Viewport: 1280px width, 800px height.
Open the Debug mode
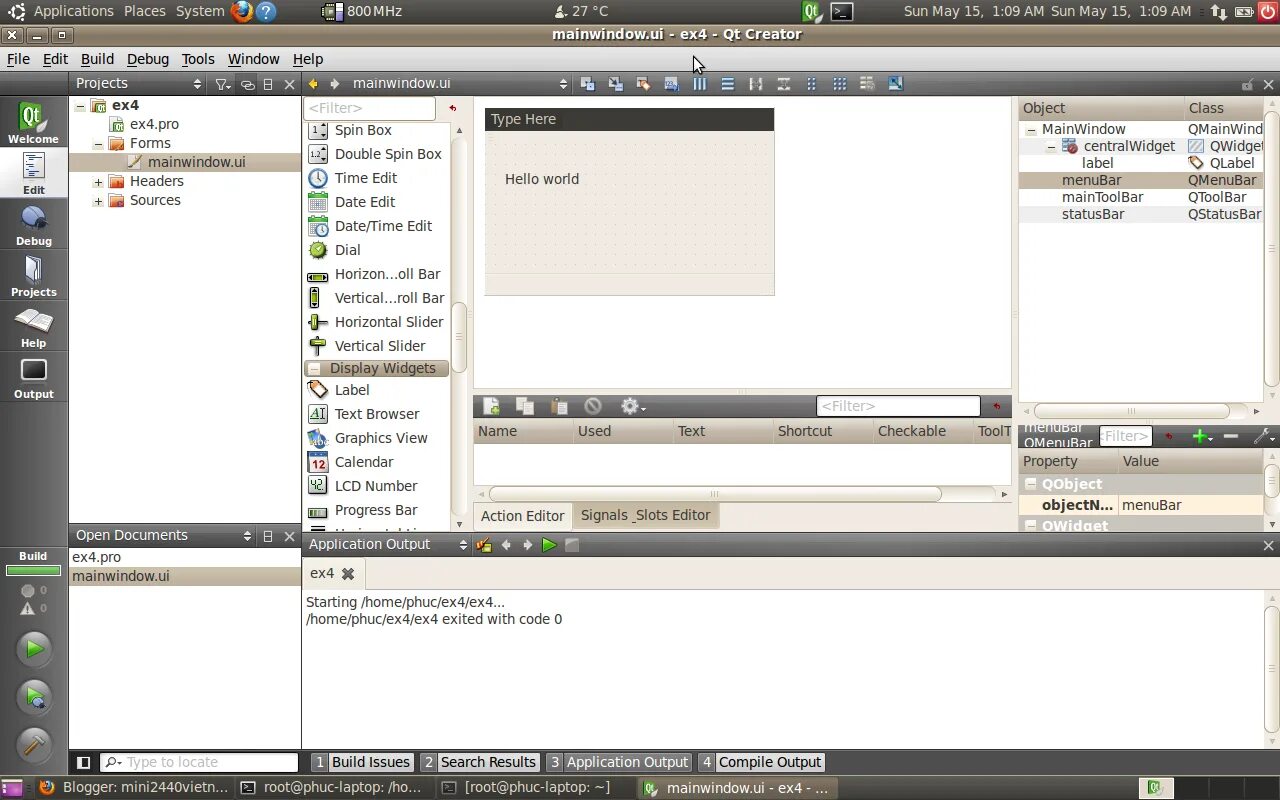(33, 225)
